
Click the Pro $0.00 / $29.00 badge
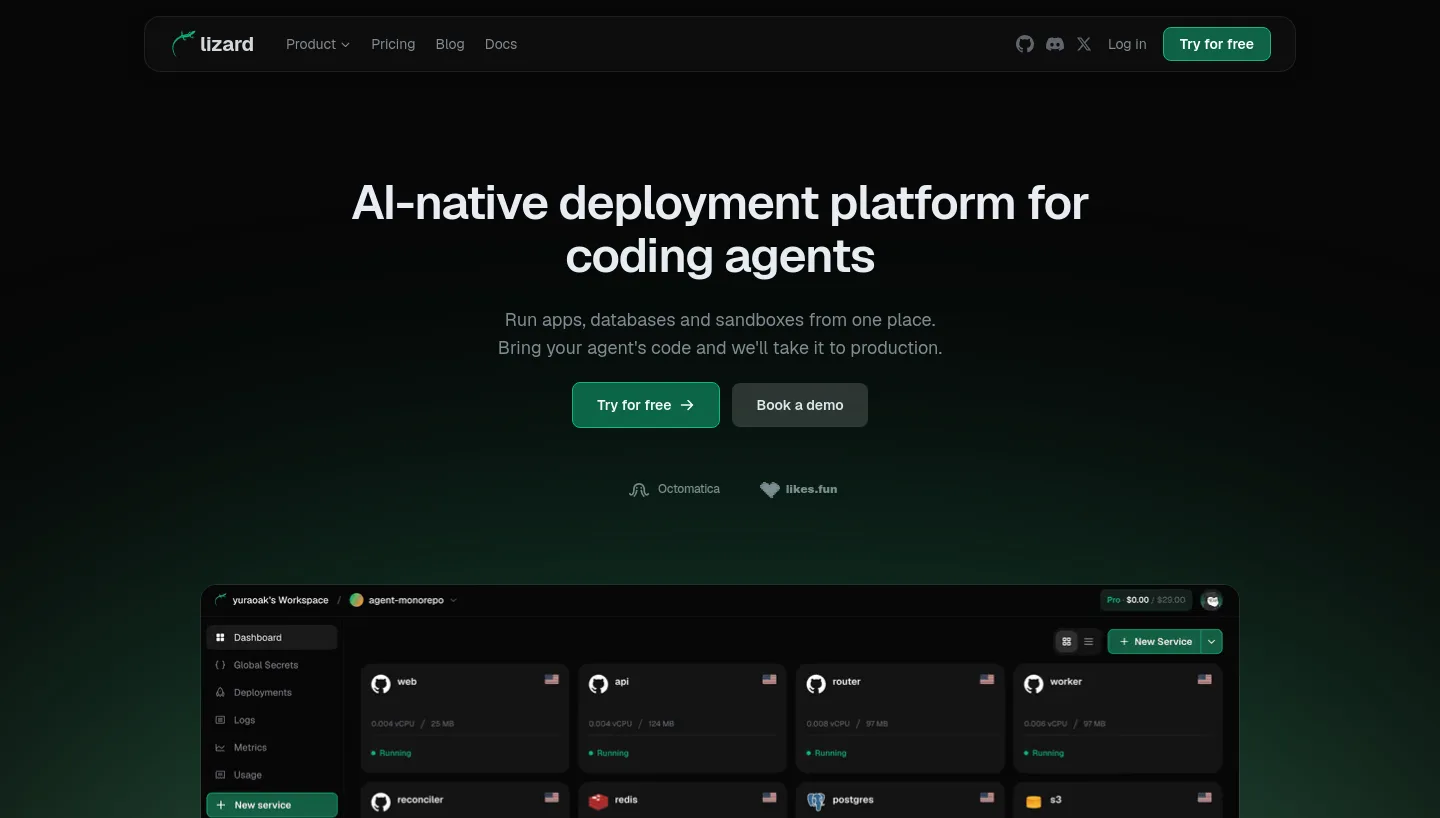(x=1146, y=600)
